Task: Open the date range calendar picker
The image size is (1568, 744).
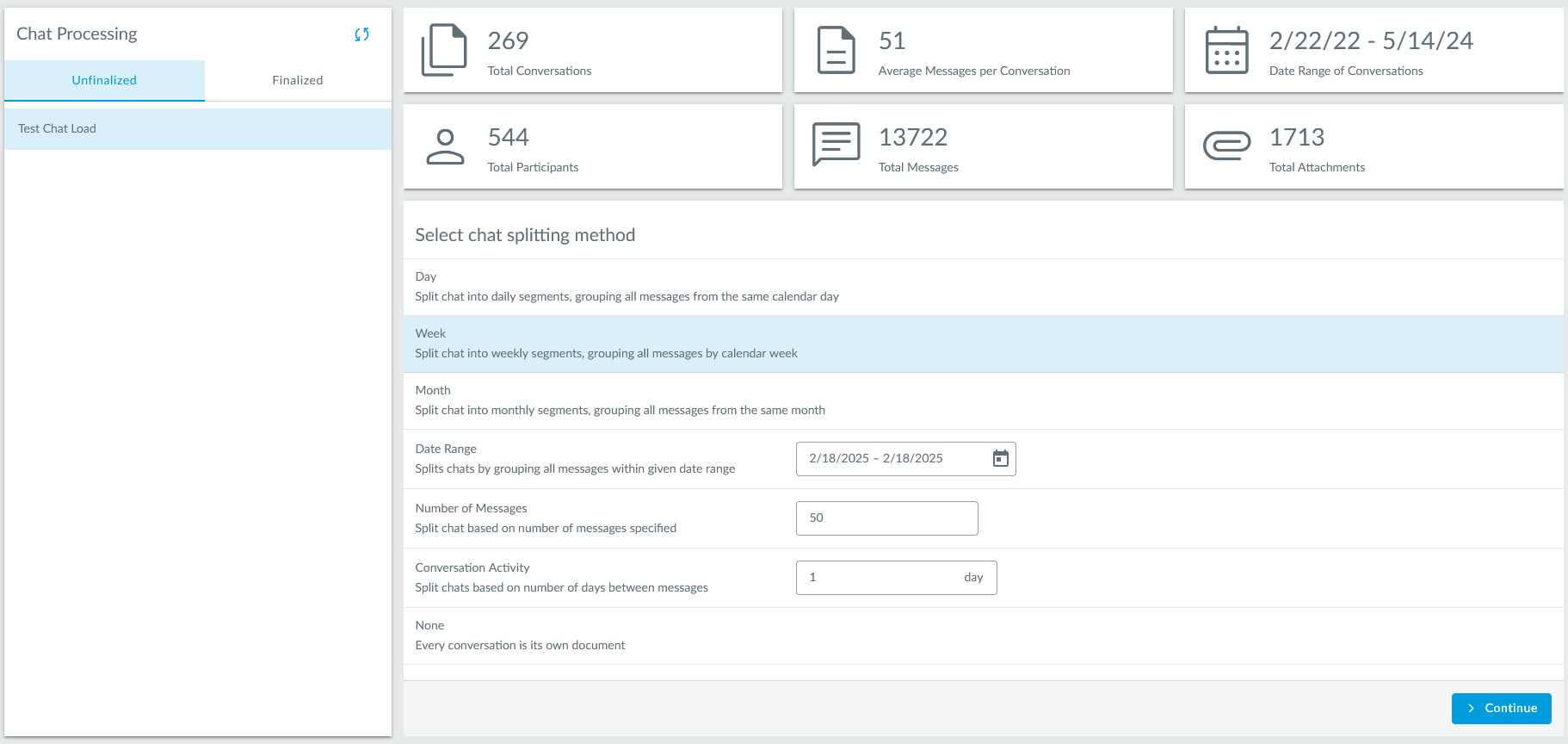Action: [1000, 458]
